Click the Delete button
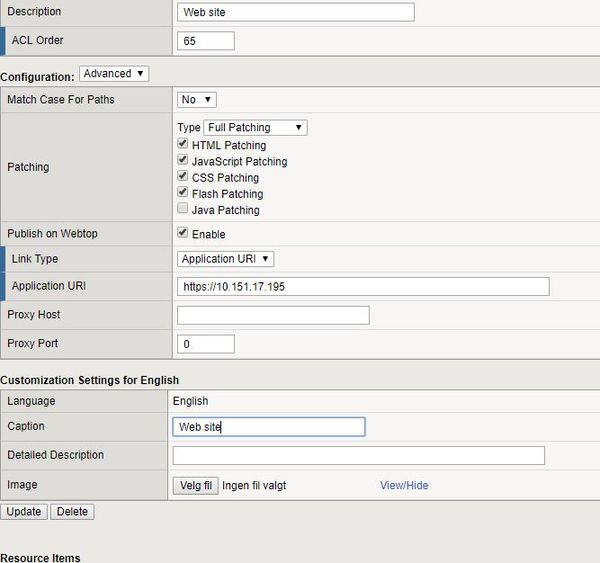The height and width of the screenshot is (563, 600). (72, 512)
